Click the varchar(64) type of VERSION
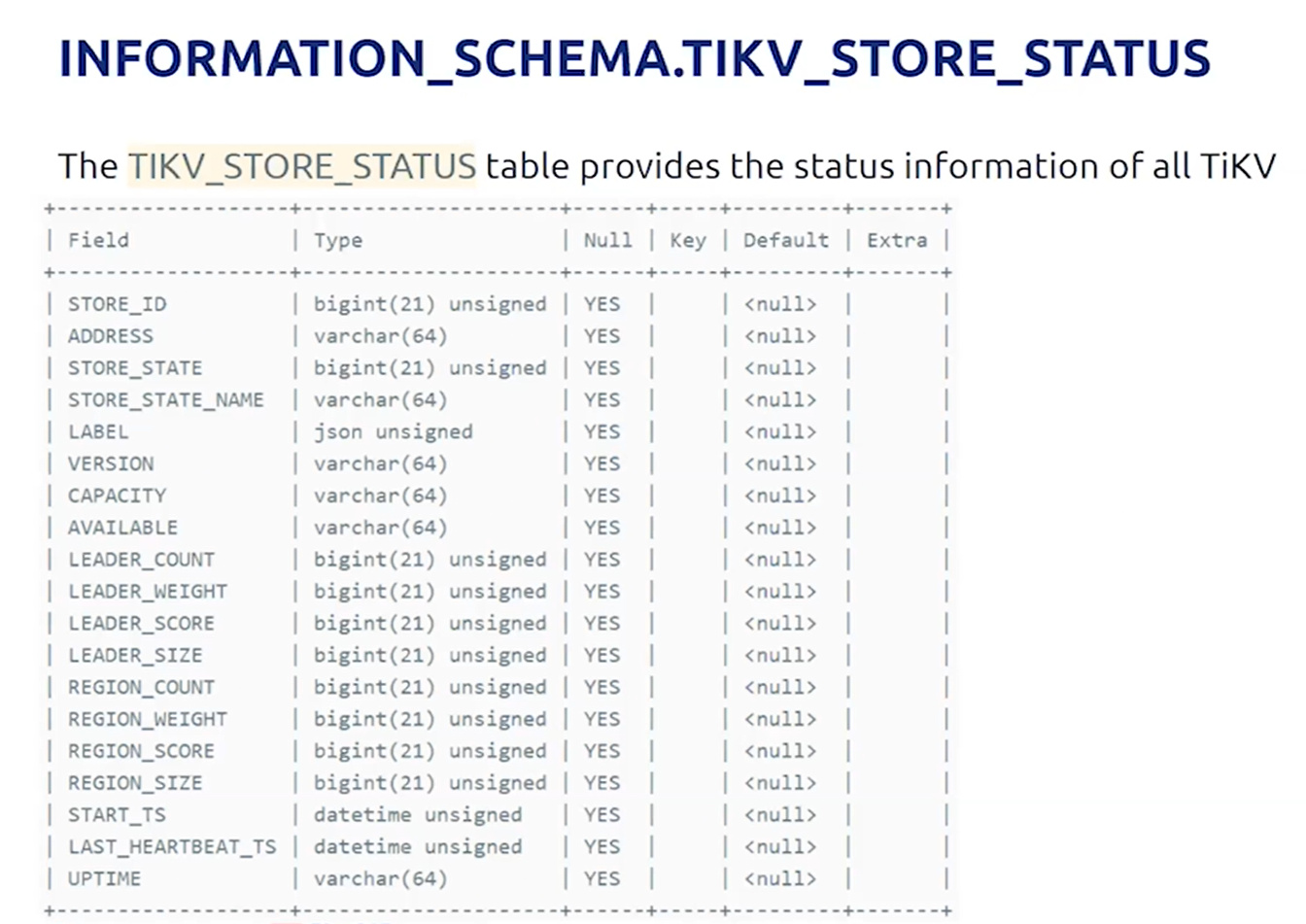Screen dimensions: 1306x924 [381, 463]
